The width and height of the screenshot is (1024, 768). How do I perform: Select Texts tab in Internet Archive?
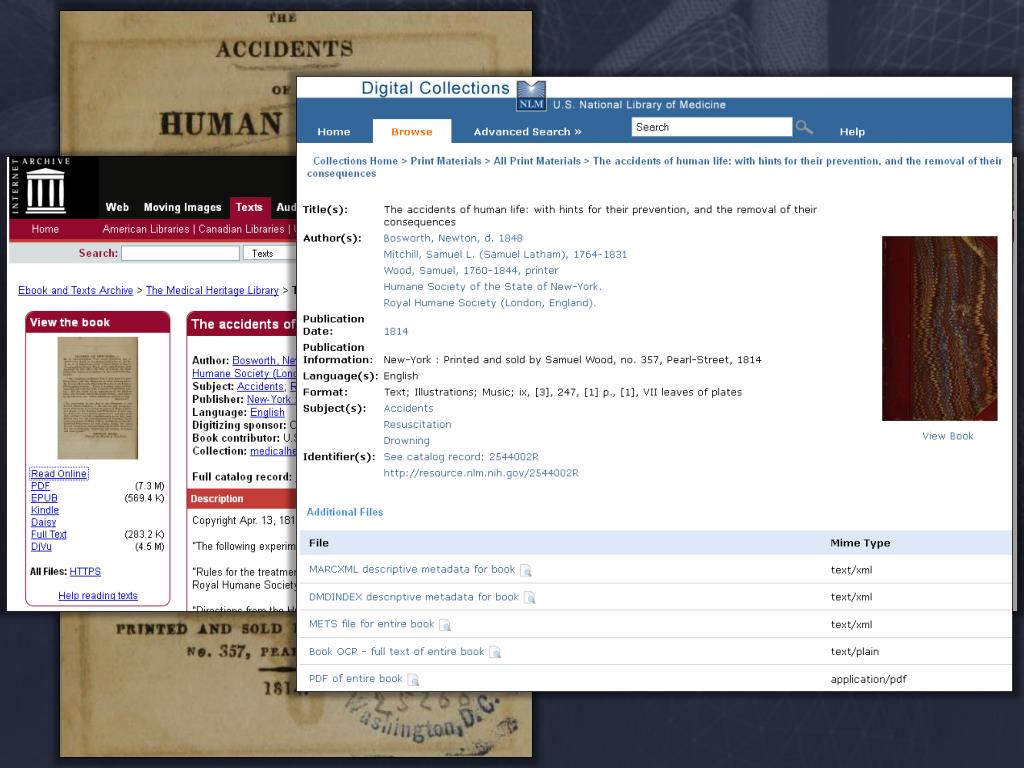(249, 207)
